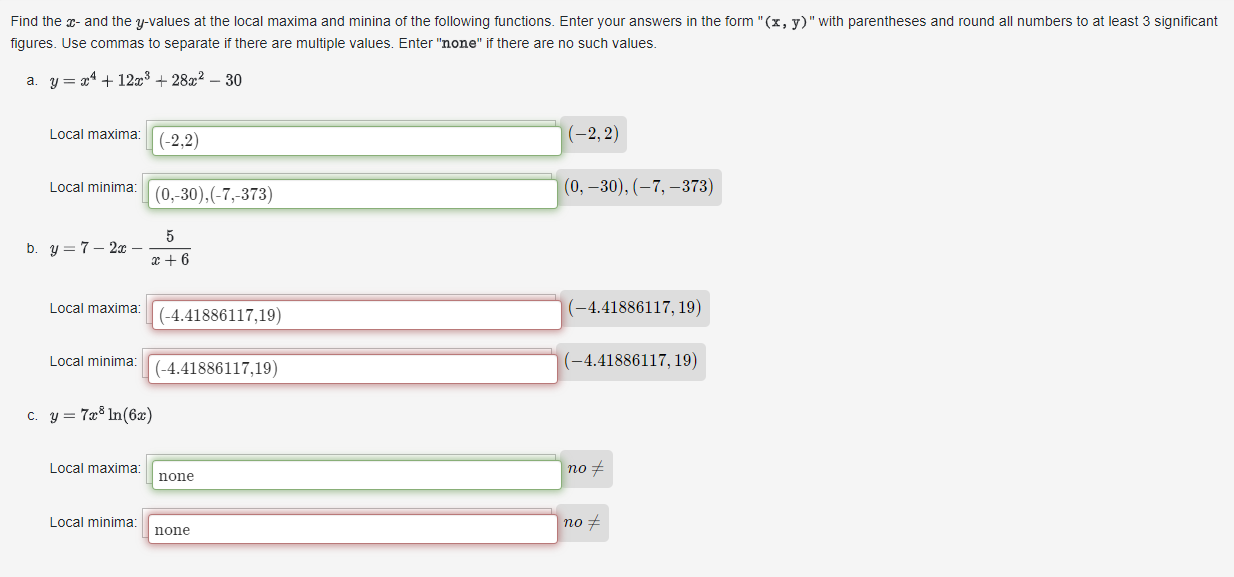Click the part b equation with fraction 5/(x+6)

click(x=119, y=247)
